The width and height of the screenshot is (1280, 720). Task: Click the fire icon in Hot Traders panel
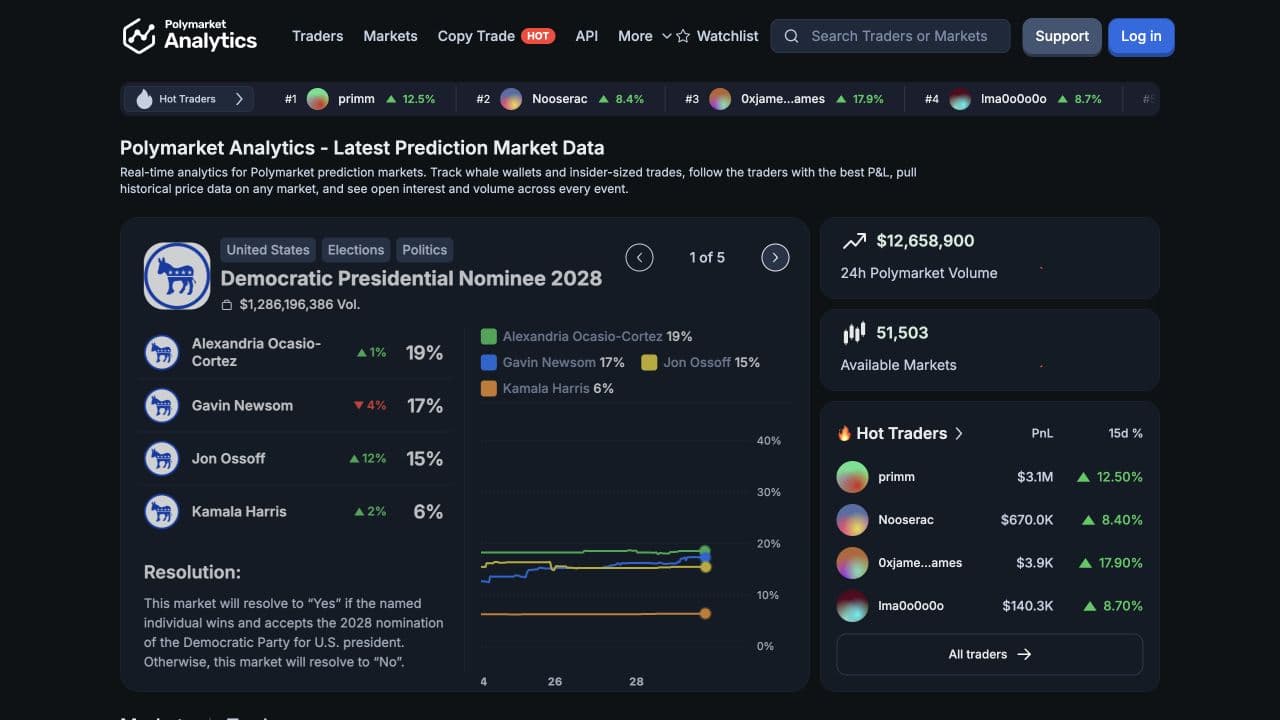[x=844, y=433]
